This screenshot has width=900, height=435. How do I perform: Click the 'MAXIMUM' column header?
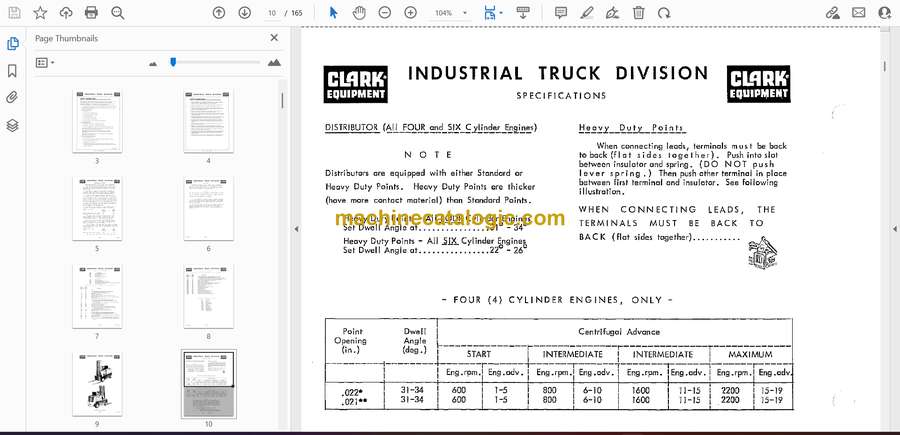pos(750,355)
